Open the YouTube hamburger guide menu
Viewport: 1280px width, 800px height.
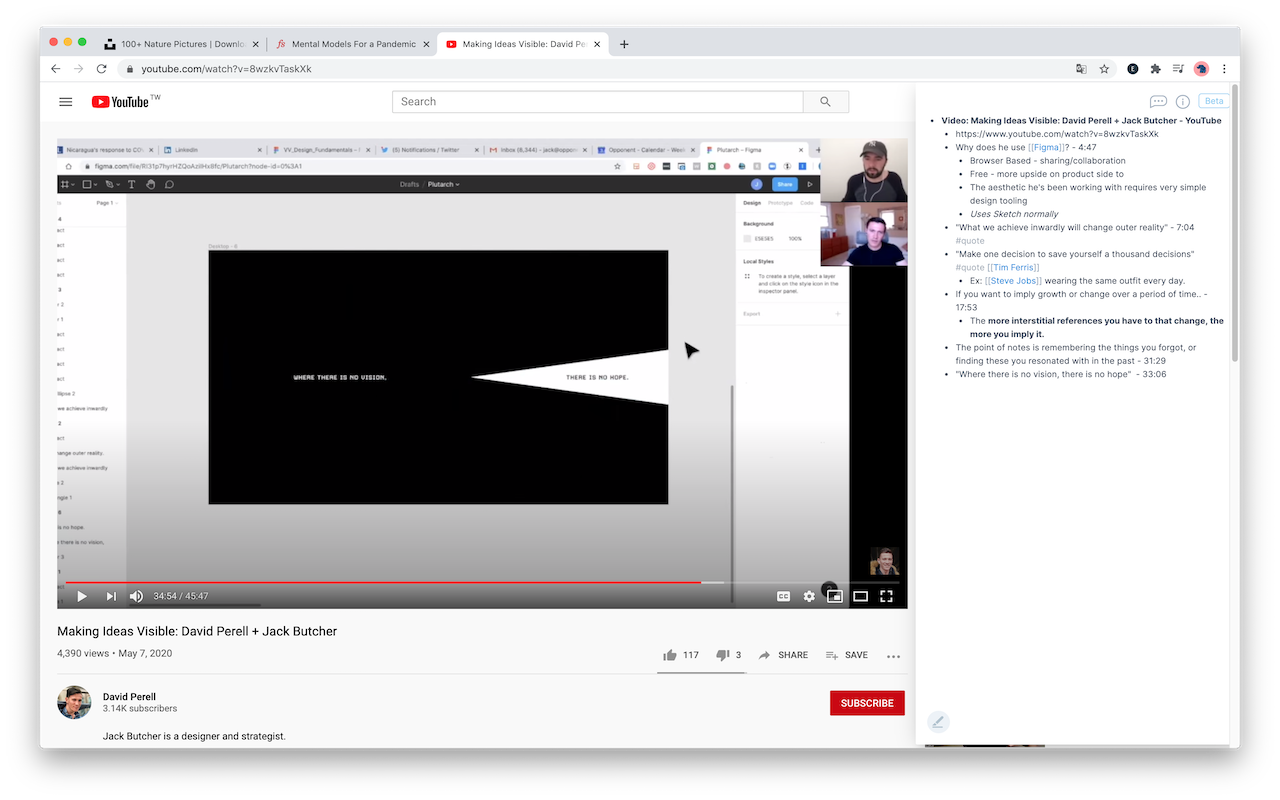pyautogui.click(x=66, y=102)
